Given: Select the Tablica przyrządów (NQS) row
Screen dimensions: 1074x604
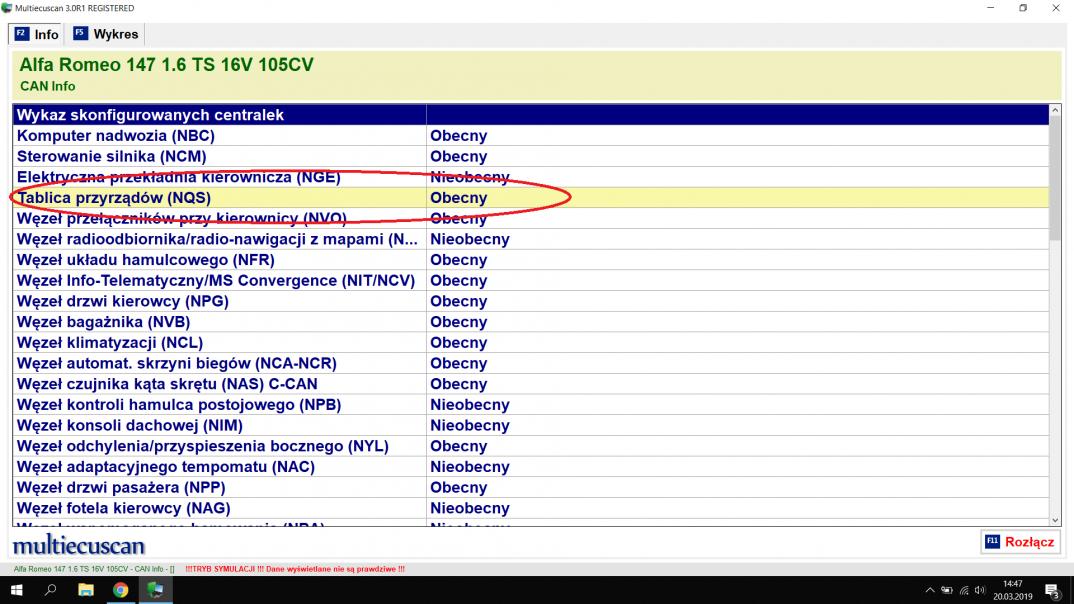Looking at the screenshot, I should (x=530, y=198).
